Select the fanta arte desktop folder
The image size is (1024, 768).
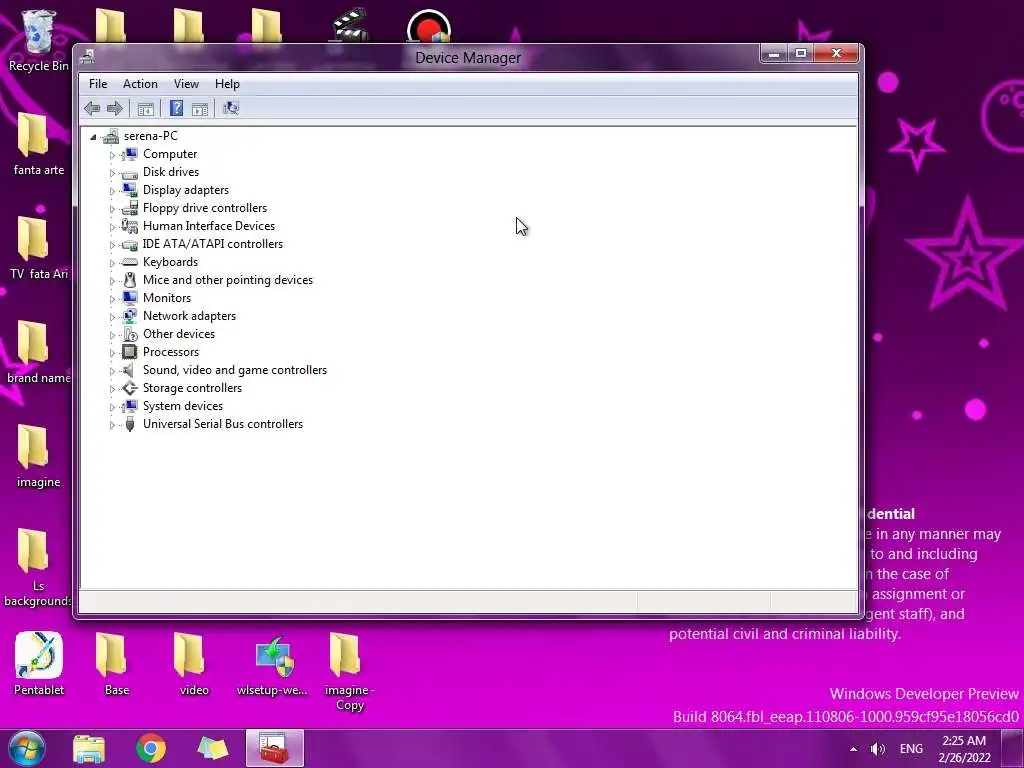(39, 144)
